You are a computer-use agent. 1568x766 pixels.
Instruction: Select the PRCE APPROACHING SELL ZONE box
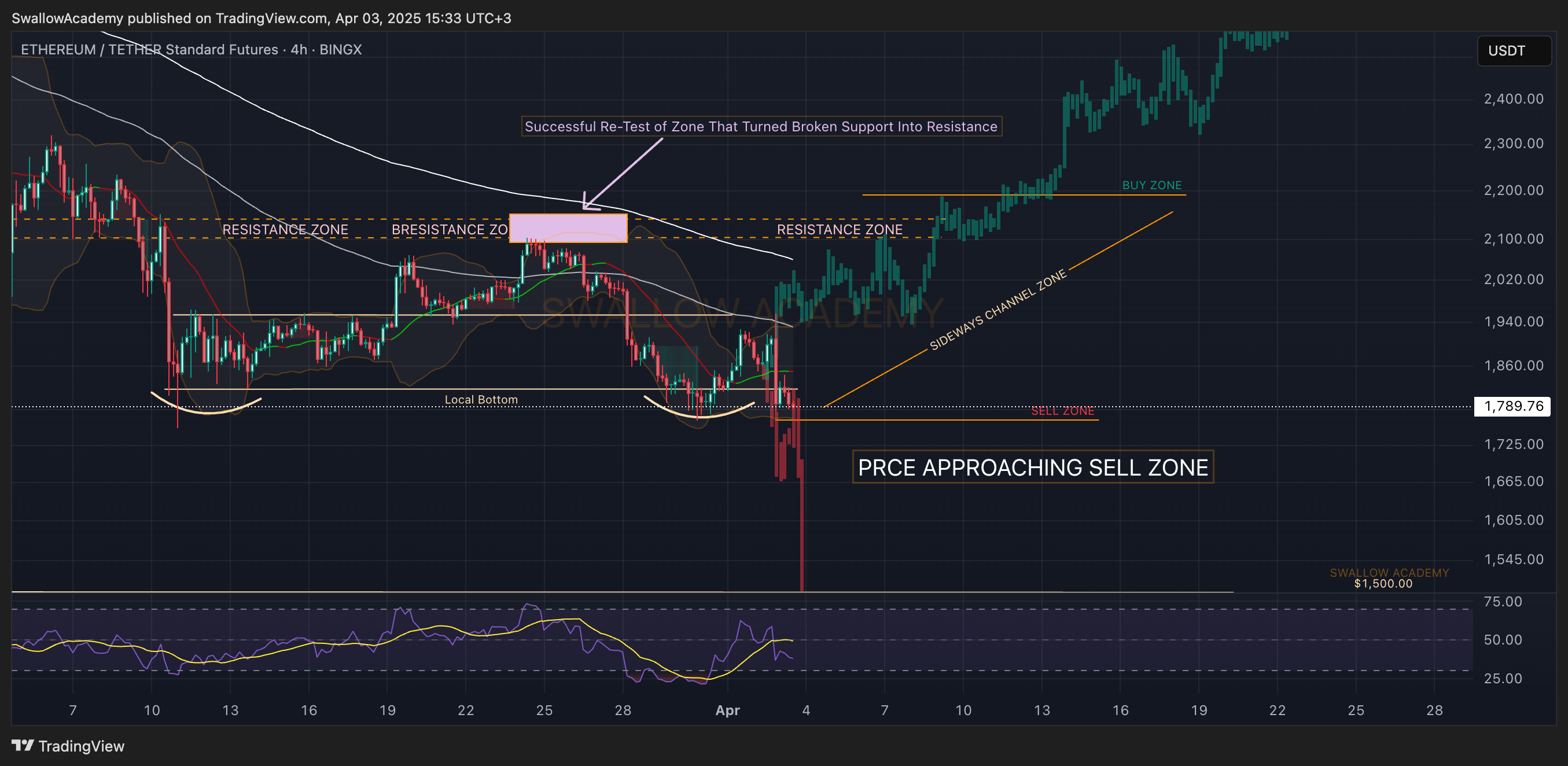click(x=1032, y=467)
